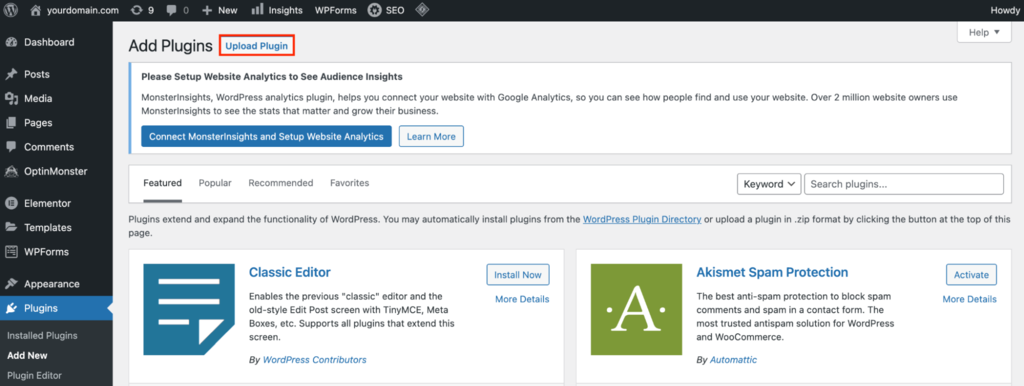Click the diamond icon after SEO

coord(423,10)
